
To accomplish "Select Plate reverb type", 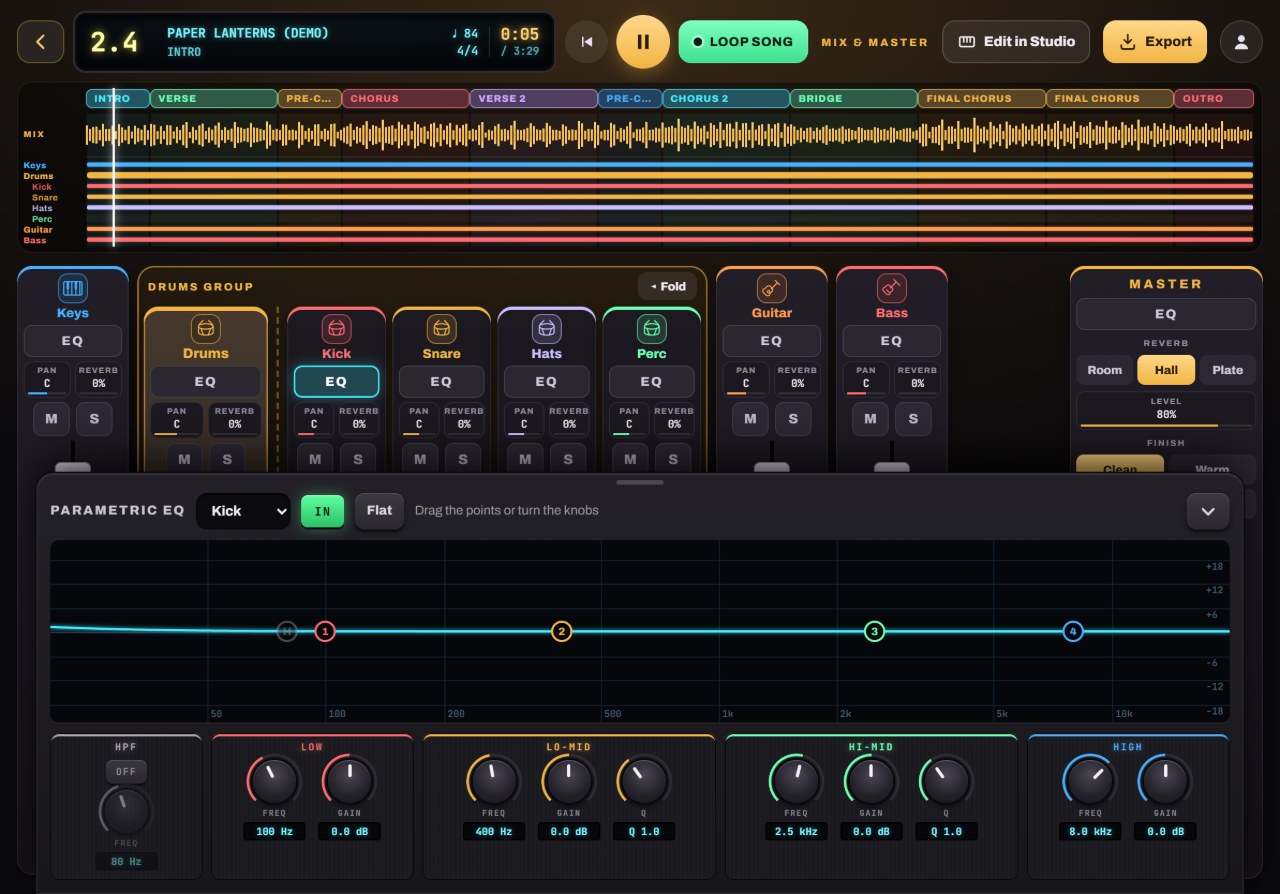I will tap(1227, 370).
